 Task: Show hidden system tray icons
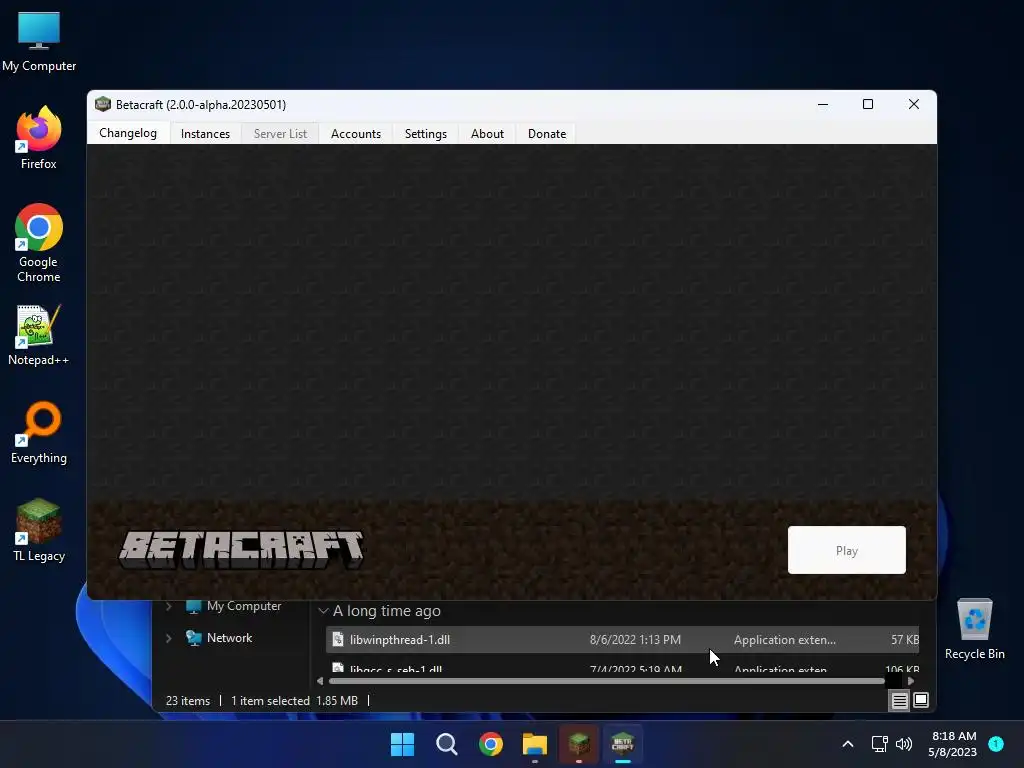[x=848, y=744]
